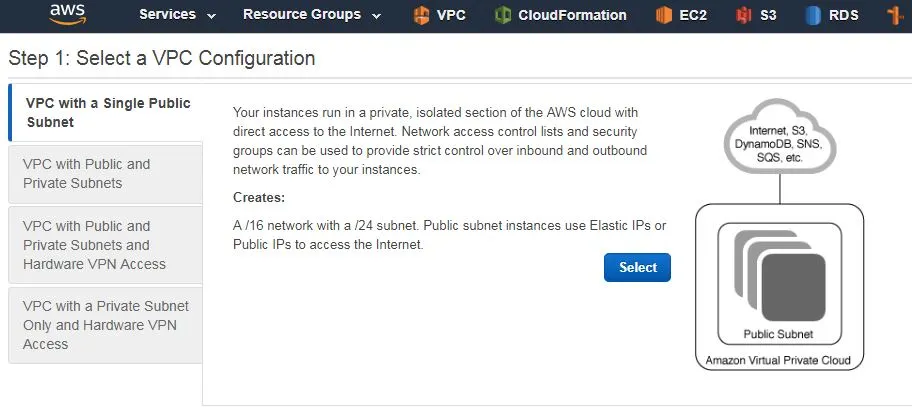The width and height of the screenshot is (912, 413).
Task: Click the chevron beside Services
Action: [211, 16]
